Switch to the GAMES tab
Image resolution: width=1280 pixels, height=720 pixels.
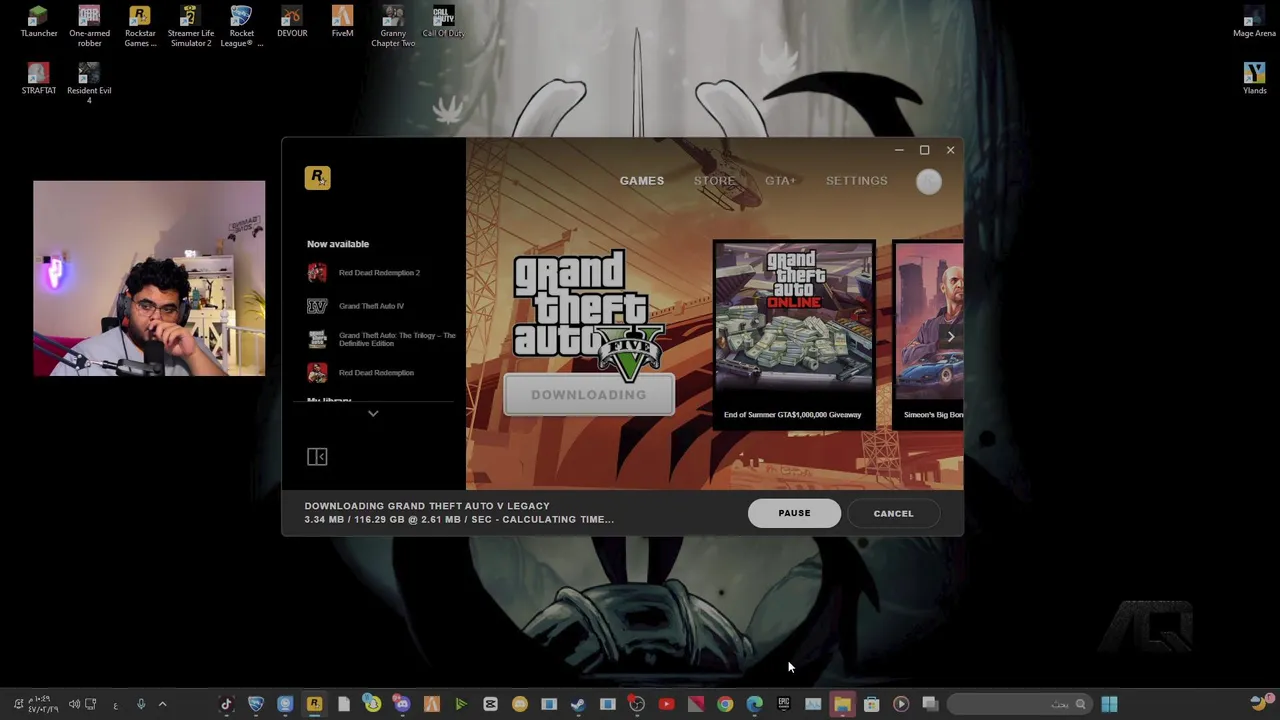pyautogui.click(x=641, y=181)
